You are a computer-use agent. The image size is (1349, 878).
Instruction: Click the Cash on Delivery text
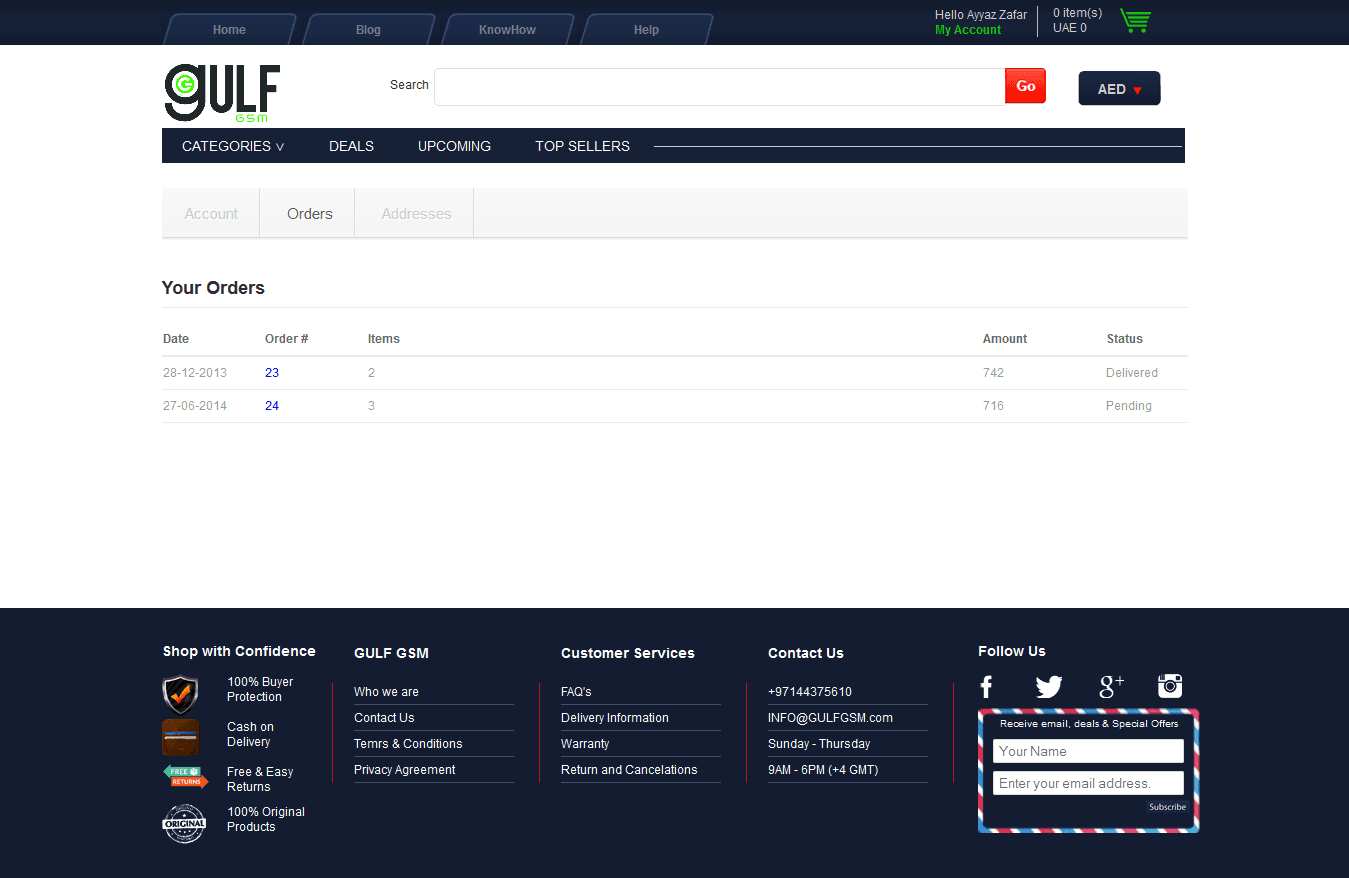250,734
